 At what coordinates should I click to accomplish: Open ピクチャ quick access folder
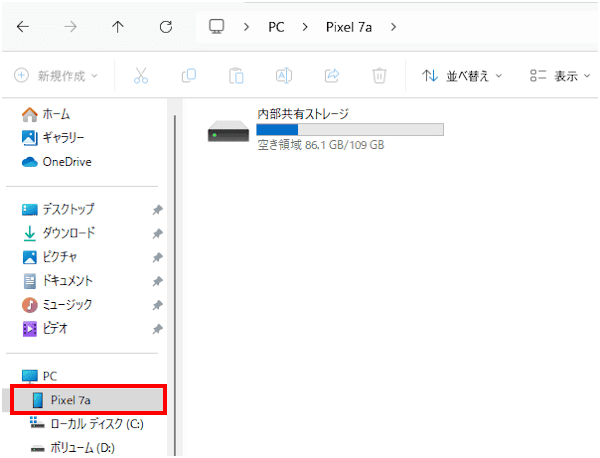click(x=50, y=257)
